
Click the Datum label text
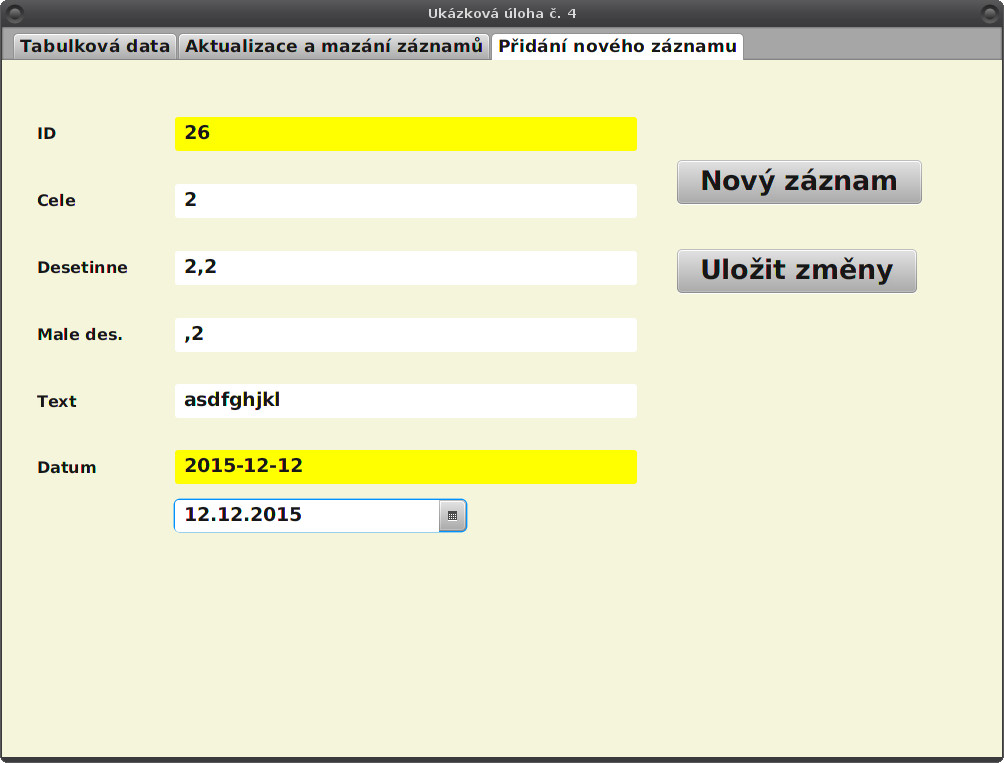66,466
